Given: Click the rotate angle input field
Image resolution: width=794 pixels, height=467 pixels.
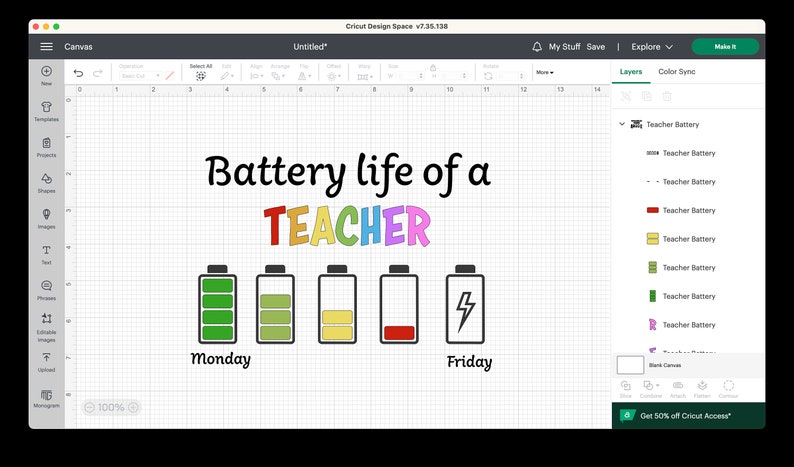Looking at the screenshot, I should point(510,76).
